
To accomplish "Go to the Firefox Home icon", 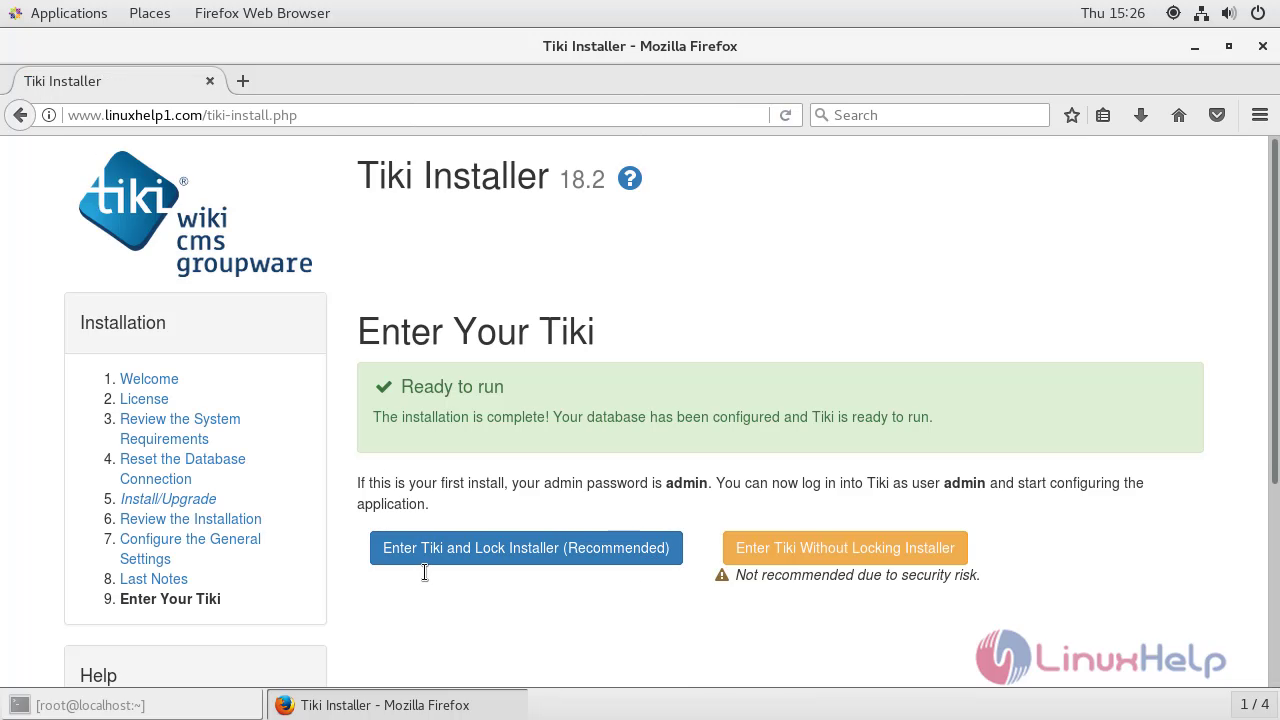I will coord(1179,115).
